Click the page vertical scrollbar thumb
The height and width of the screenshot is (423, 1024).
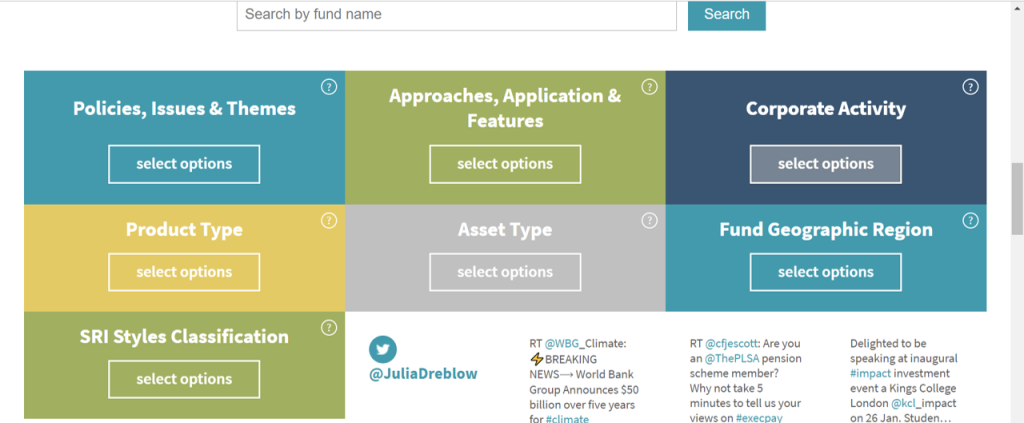point(1017,198)
